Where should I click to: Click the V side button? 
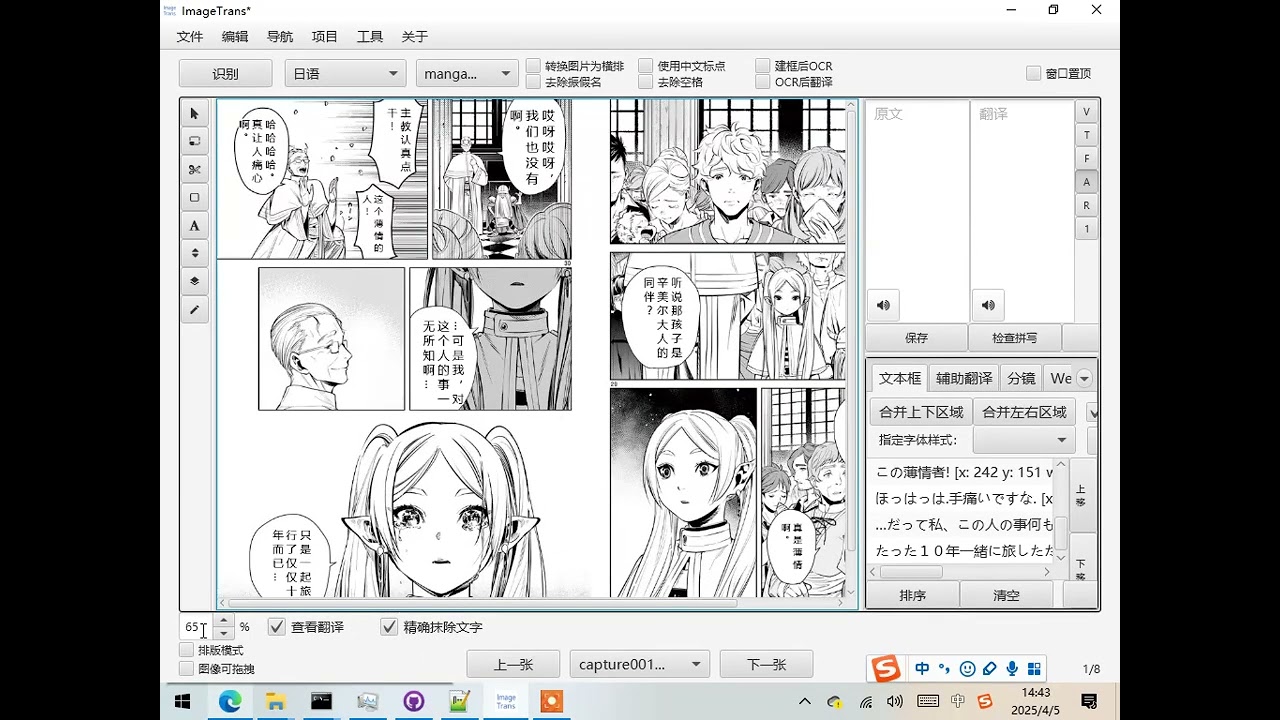coord(1086,111)
